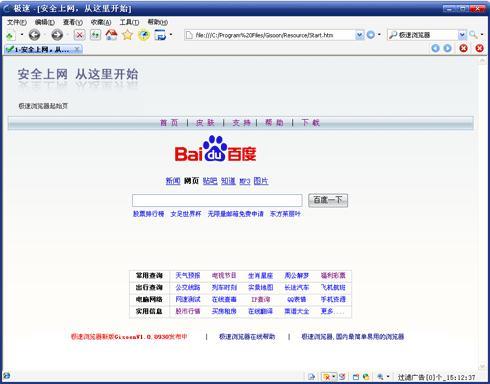This screenshot has width=490, height=384.
Task: Click the red X Stop button
Action: pos(79,35)
